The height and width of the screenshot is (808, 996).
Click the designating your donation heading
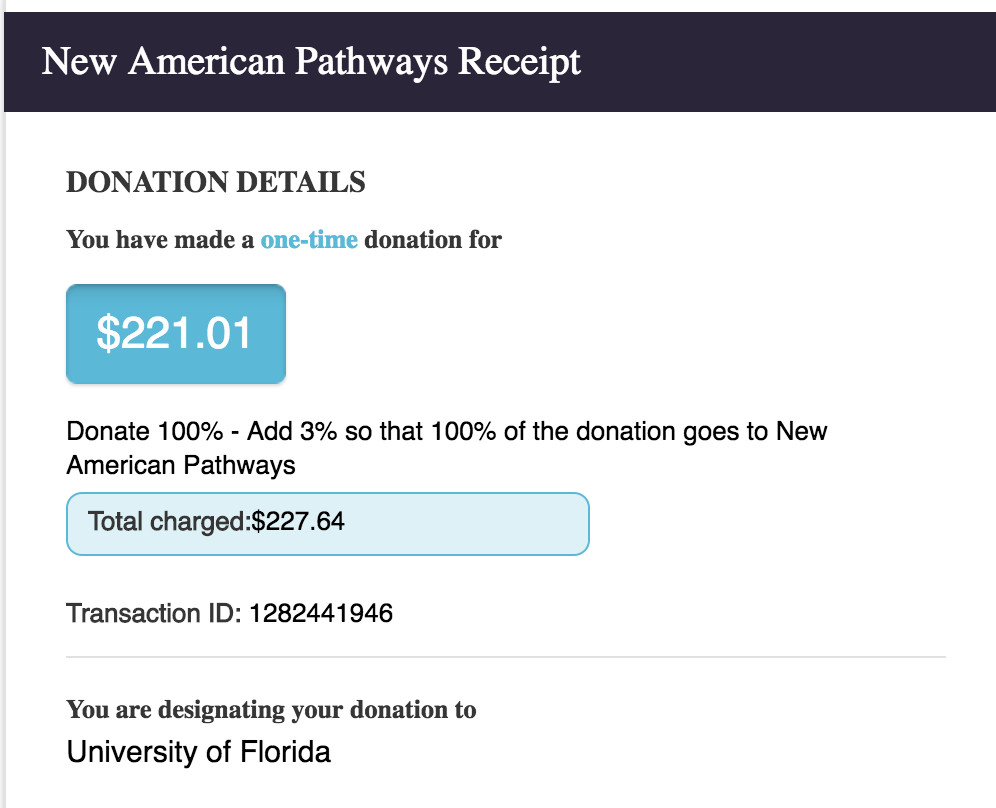click(x=271, y=710)
